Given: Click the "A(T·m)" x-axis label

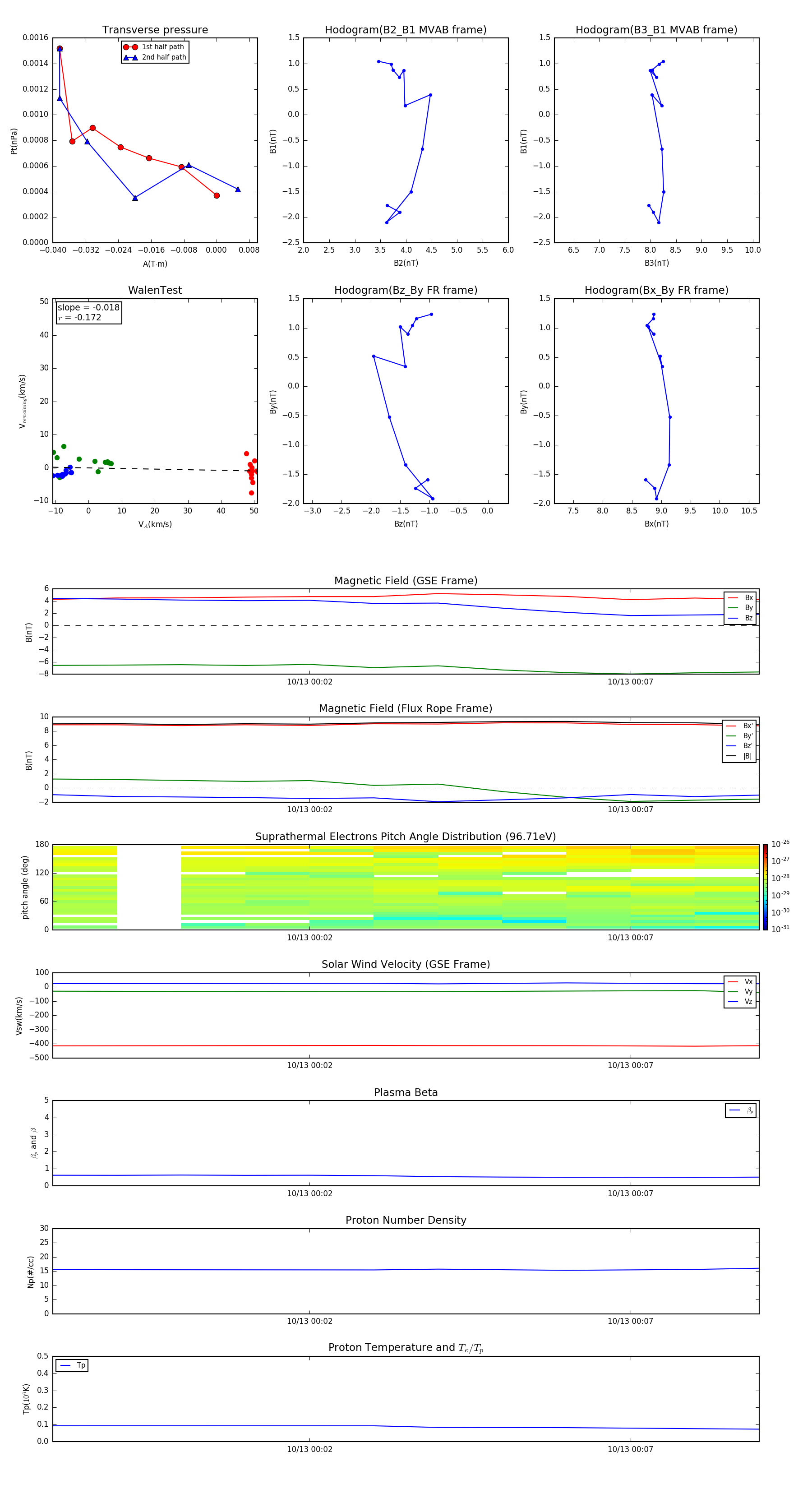Looking at the screenshot, I should pyautogui.click(x=155, y=264).
